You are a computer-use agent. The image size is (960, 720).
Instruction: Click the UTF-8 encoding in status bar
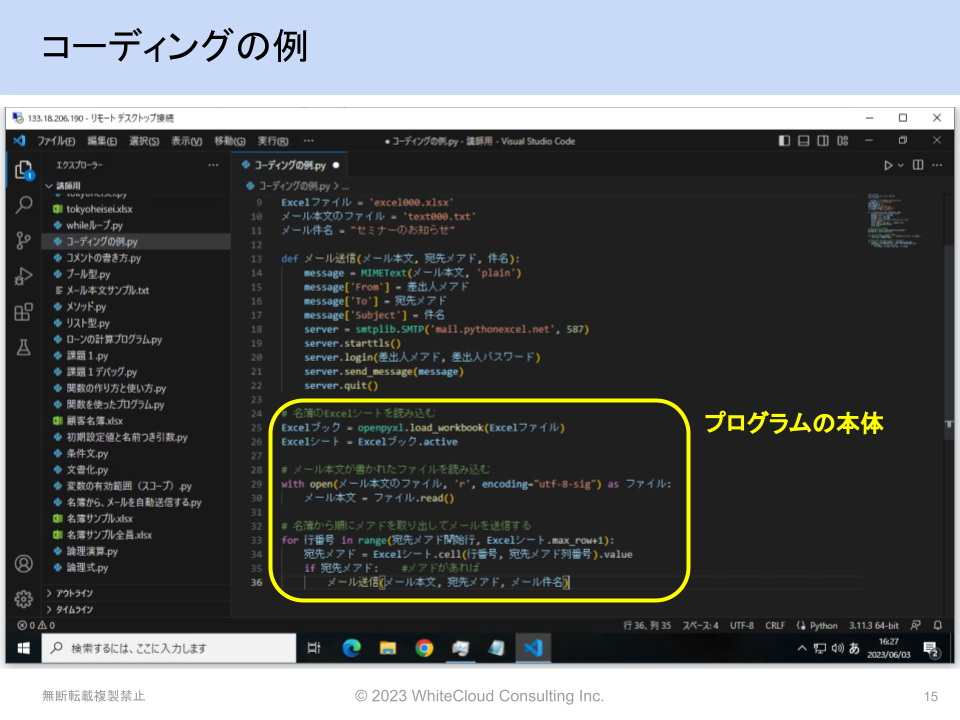(741, 626)
